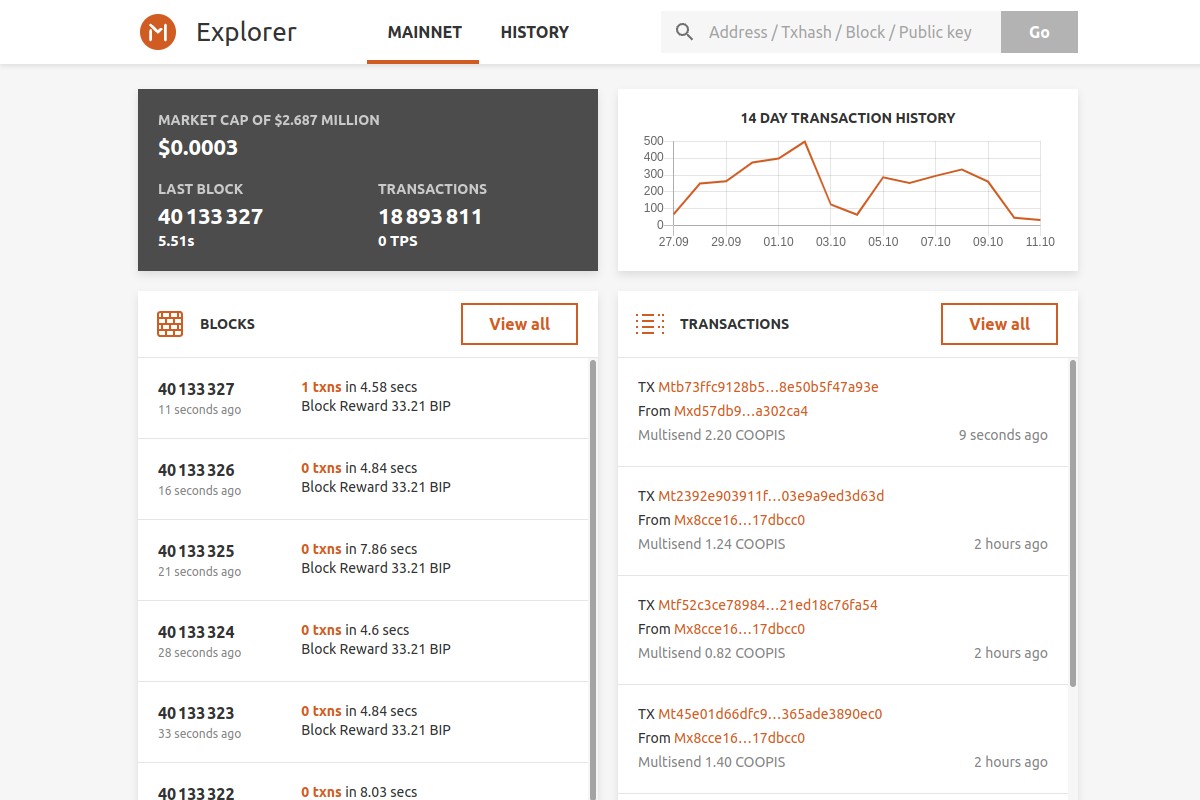Open block 40 133 323

tap(196, 713)
